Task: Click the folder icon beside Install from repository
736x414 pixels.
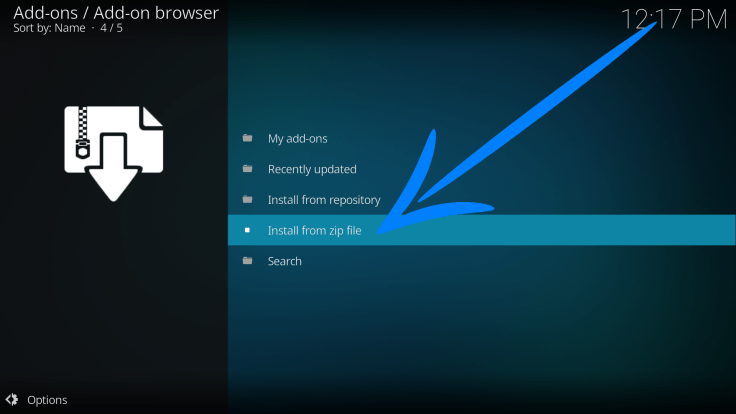Action: [247, 199]
